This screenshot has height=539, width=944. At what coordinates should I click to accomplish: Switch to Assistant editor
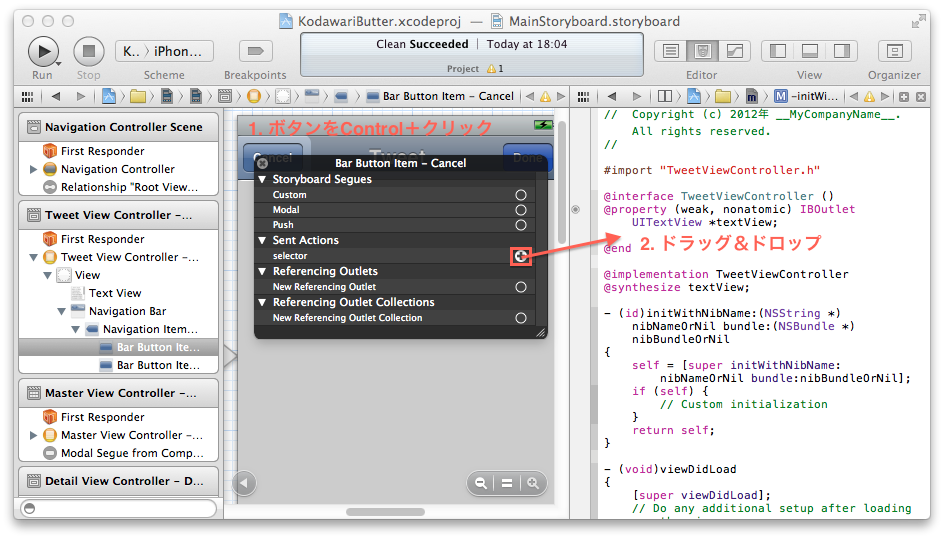(702, 51)
